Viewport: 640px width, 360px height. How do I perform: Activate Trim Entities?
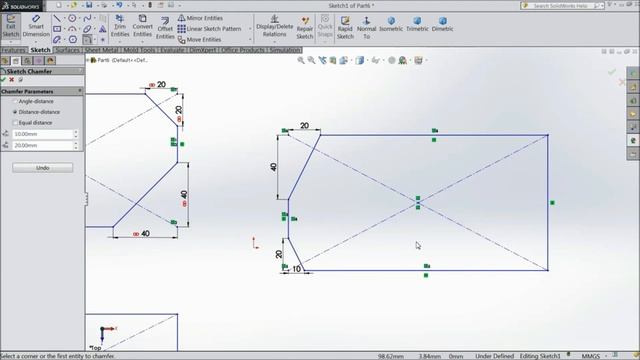pyautogui.click(x=120, y=26)
